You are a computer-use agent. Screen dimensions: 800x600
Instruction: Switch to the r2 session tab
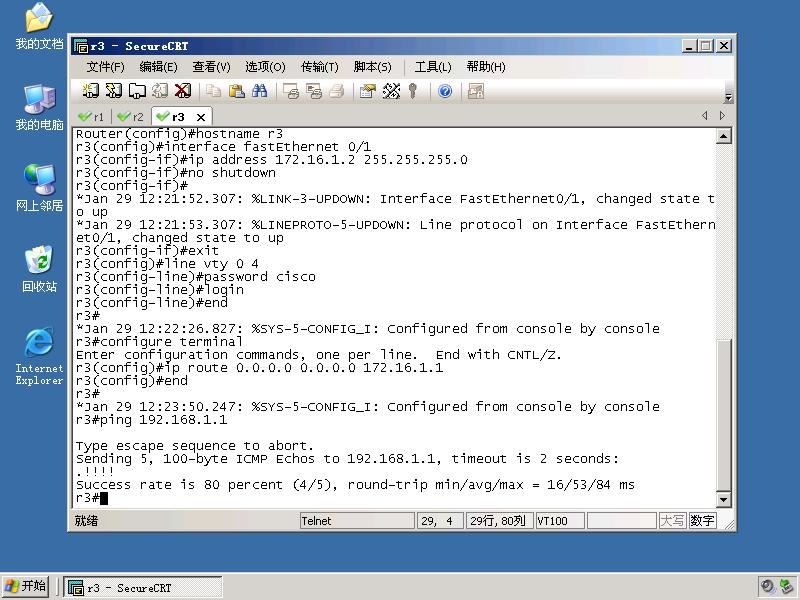131,117
